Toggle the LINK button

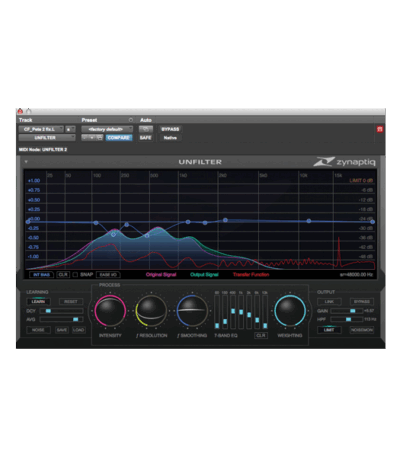click(329, 302)
